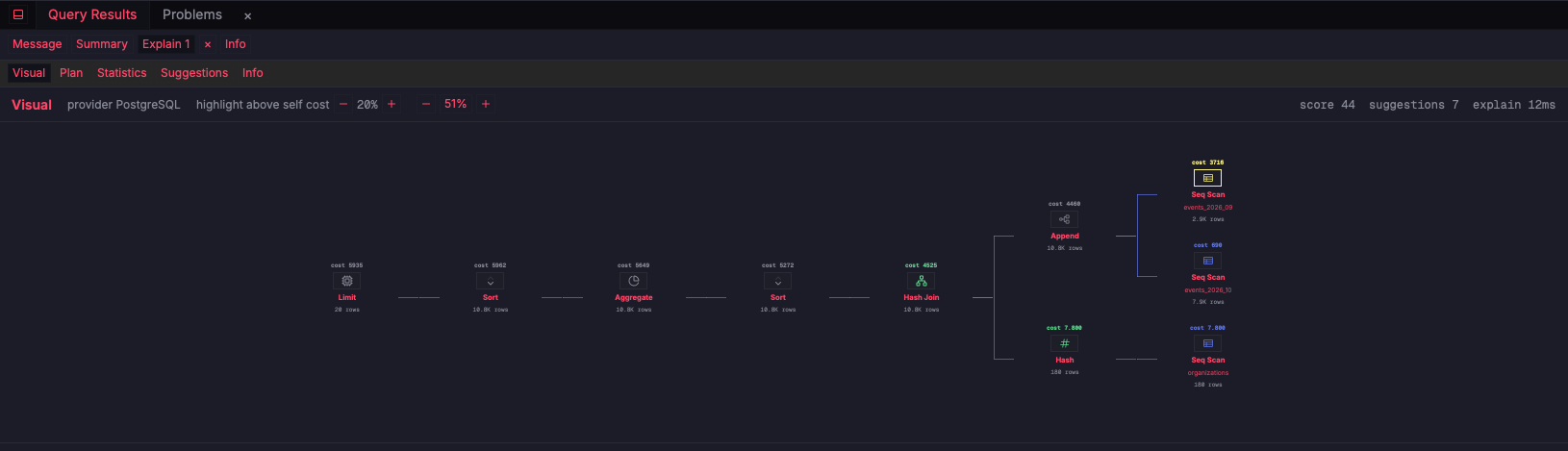Select the Sort node icon with cost 5962

click(491, 281)
